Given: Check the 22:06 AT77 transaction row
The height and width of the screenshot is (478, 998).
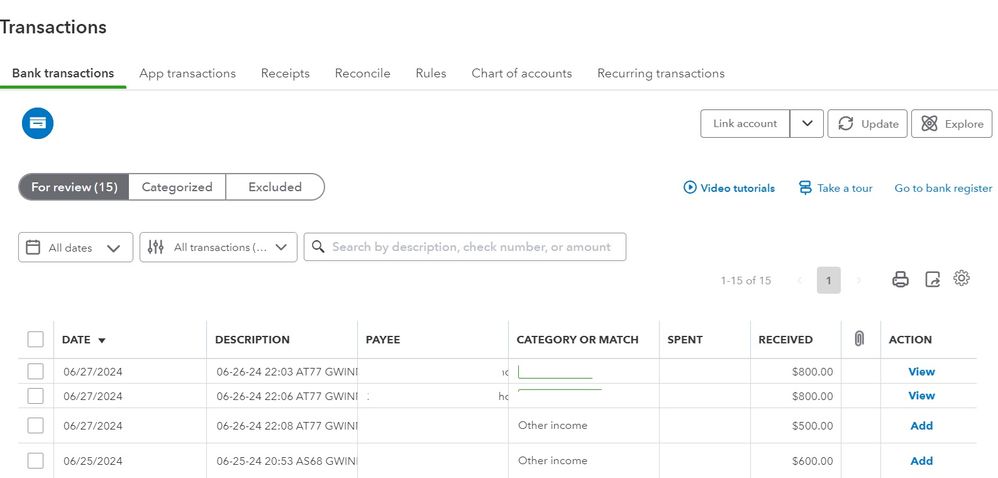Looking at the screenshot, I should [36, 396].
